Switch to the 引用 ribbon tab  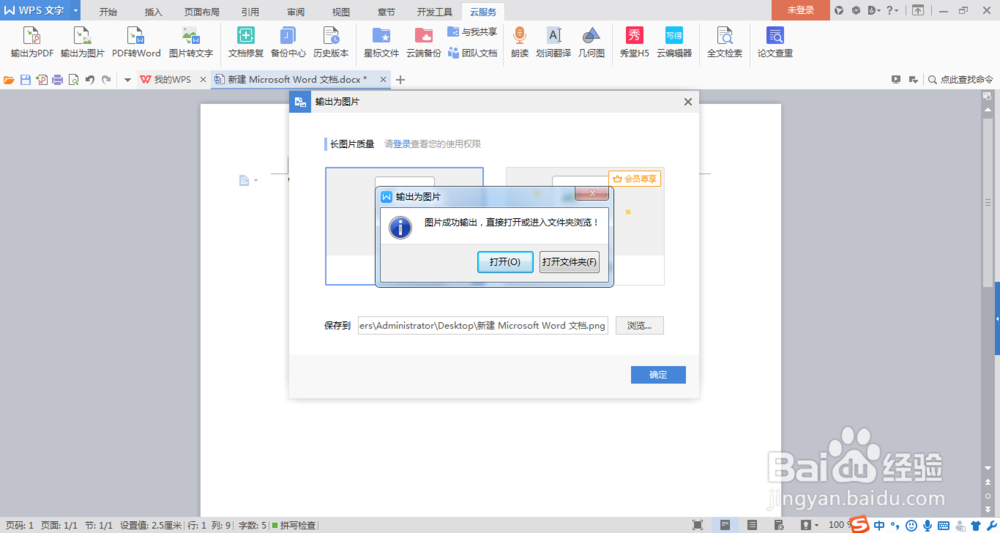251,11
